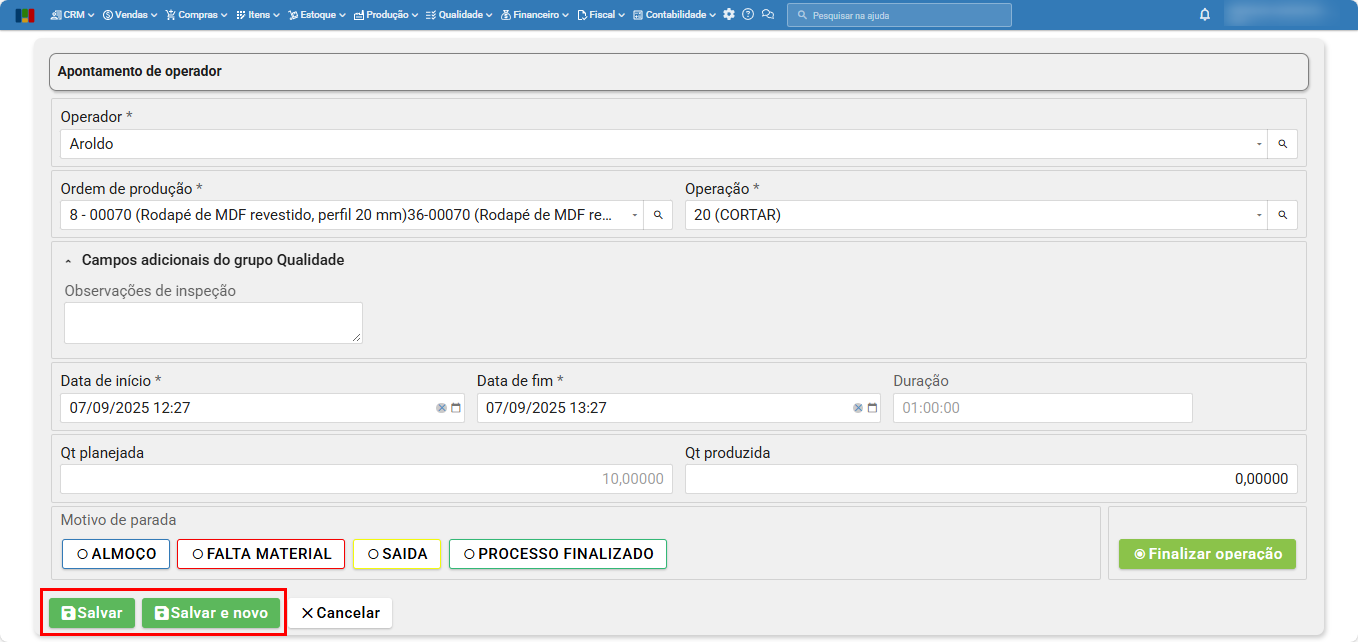The height and width of the screenshot is (642, 1358).
Task: Open the Fiscal menu
Action: pyautogui.click(x=601, y=15)
